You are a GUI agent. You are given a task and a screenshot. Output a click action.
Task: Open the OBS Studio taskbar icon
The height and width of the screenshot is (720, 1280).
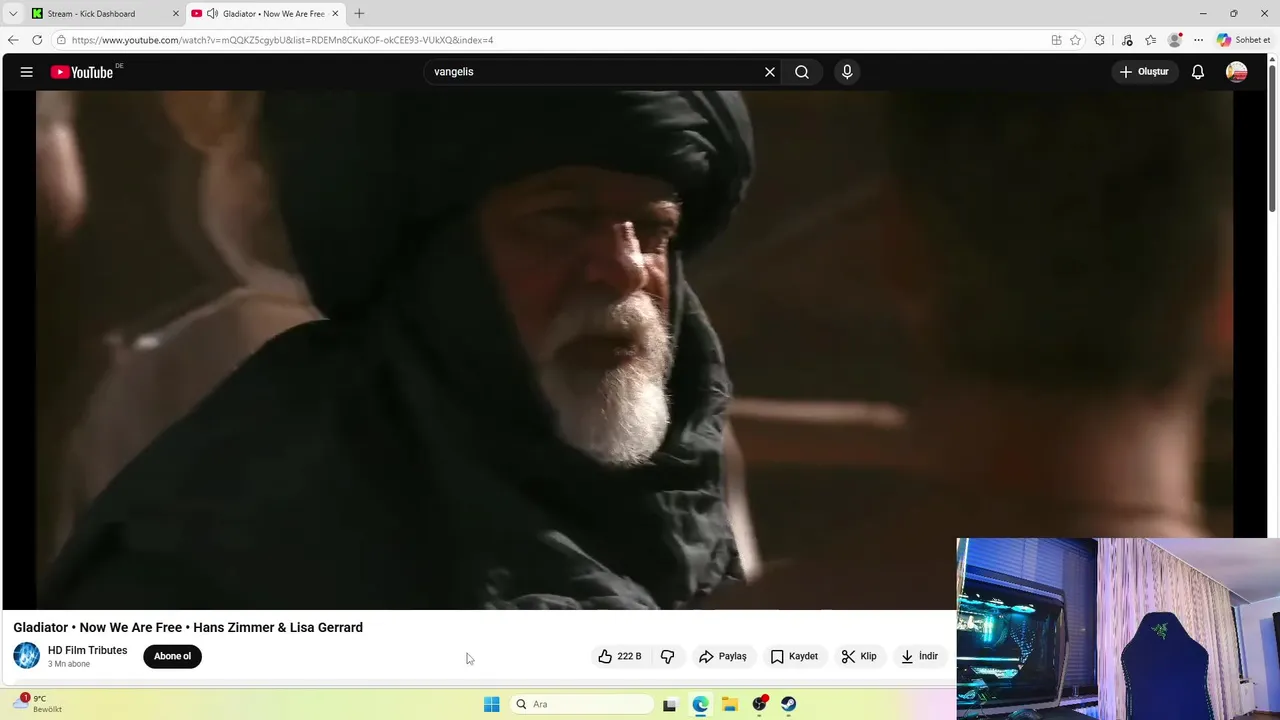[759, 704]
